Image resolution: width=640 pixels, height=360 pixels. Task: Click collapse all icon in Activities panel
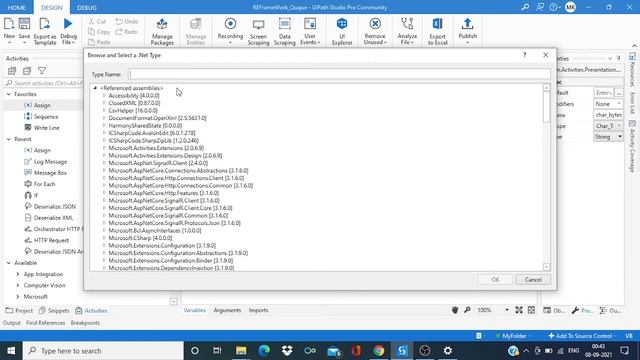pos(27,71)
